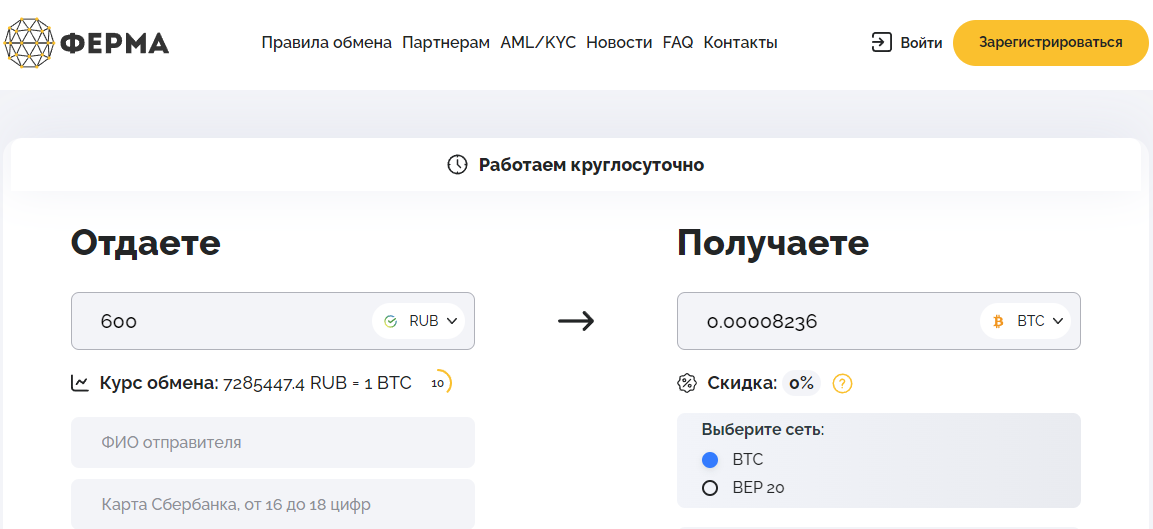
Task: Select the BTC network radio button
Action: point(710,461)
